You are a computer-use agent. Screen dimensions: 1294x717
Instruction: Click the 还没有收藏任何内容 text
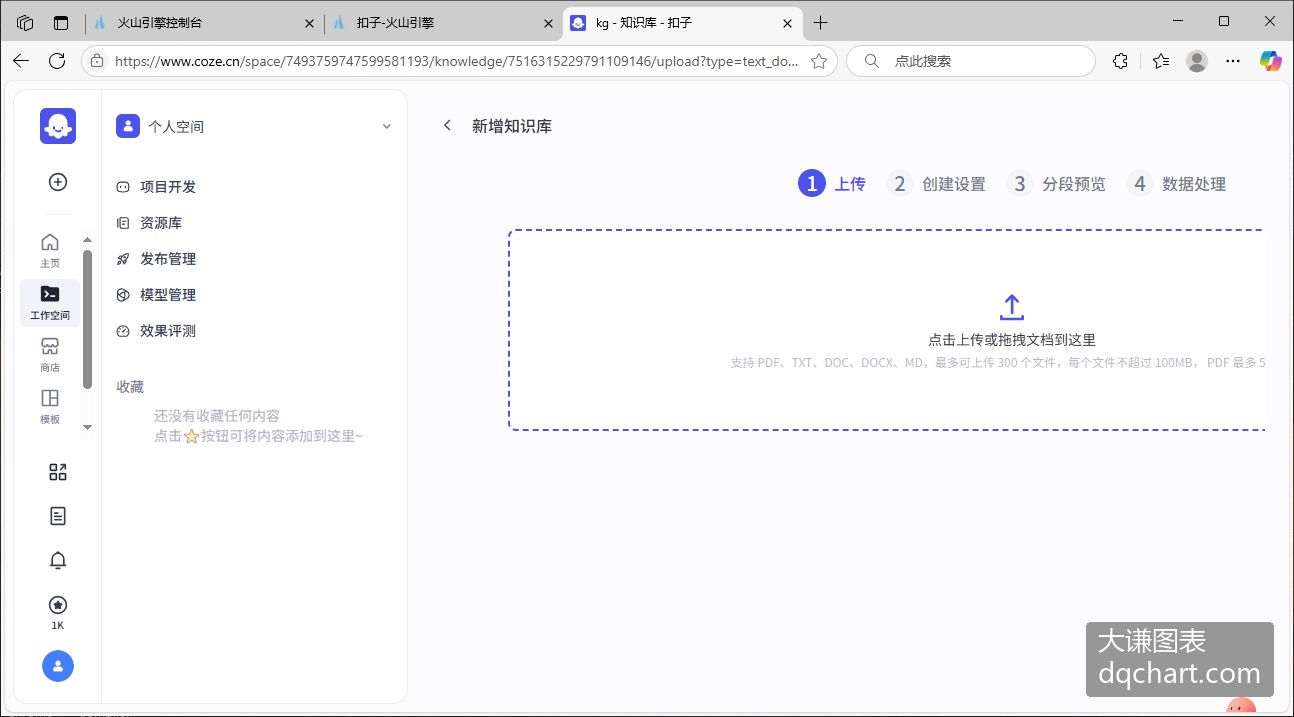click(217, 416)
